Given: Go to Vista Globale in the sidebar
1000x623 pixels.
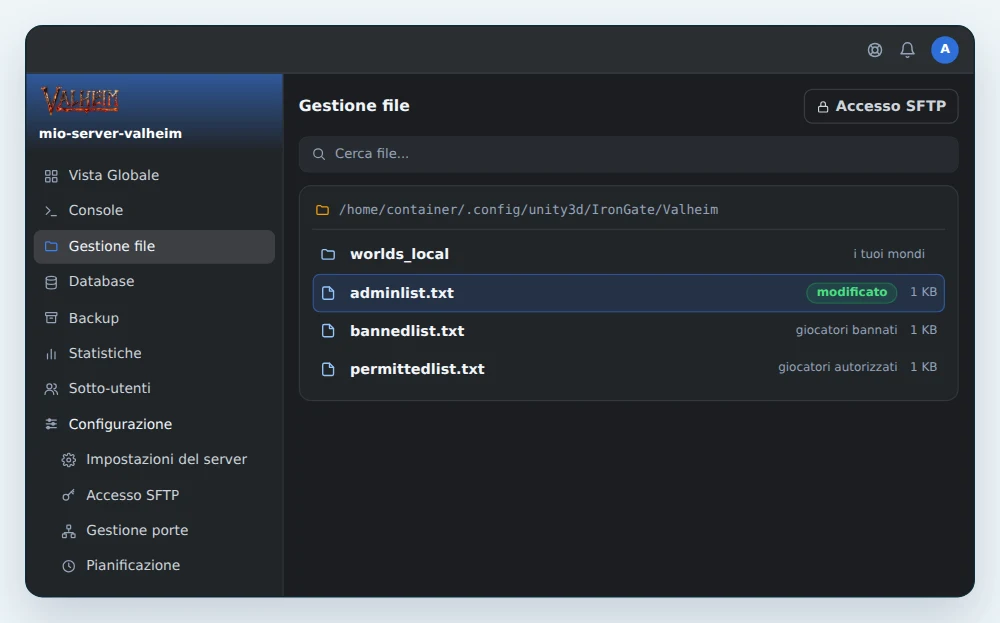Looking at the screenshot, I should [x=154, y=175].
